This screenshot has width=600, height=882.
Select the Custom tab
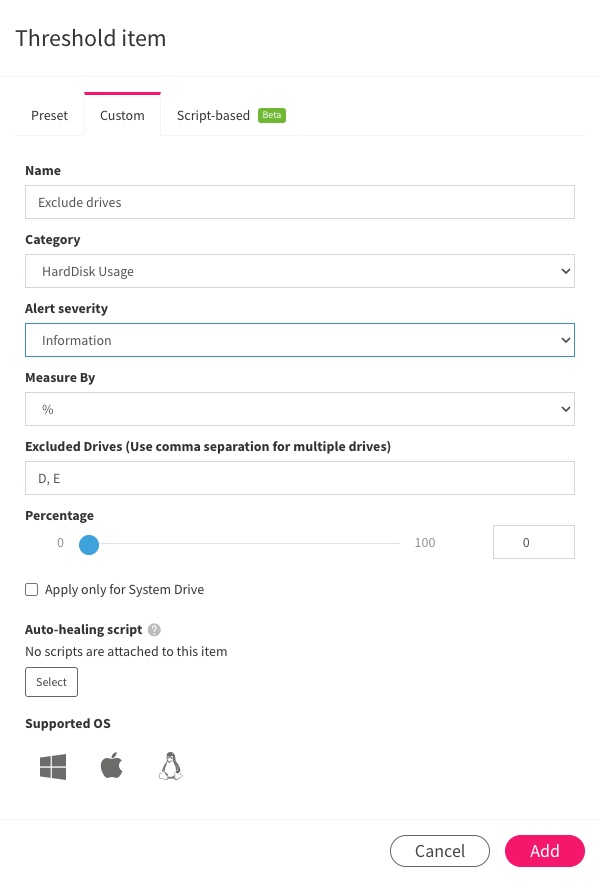(122, 115)
